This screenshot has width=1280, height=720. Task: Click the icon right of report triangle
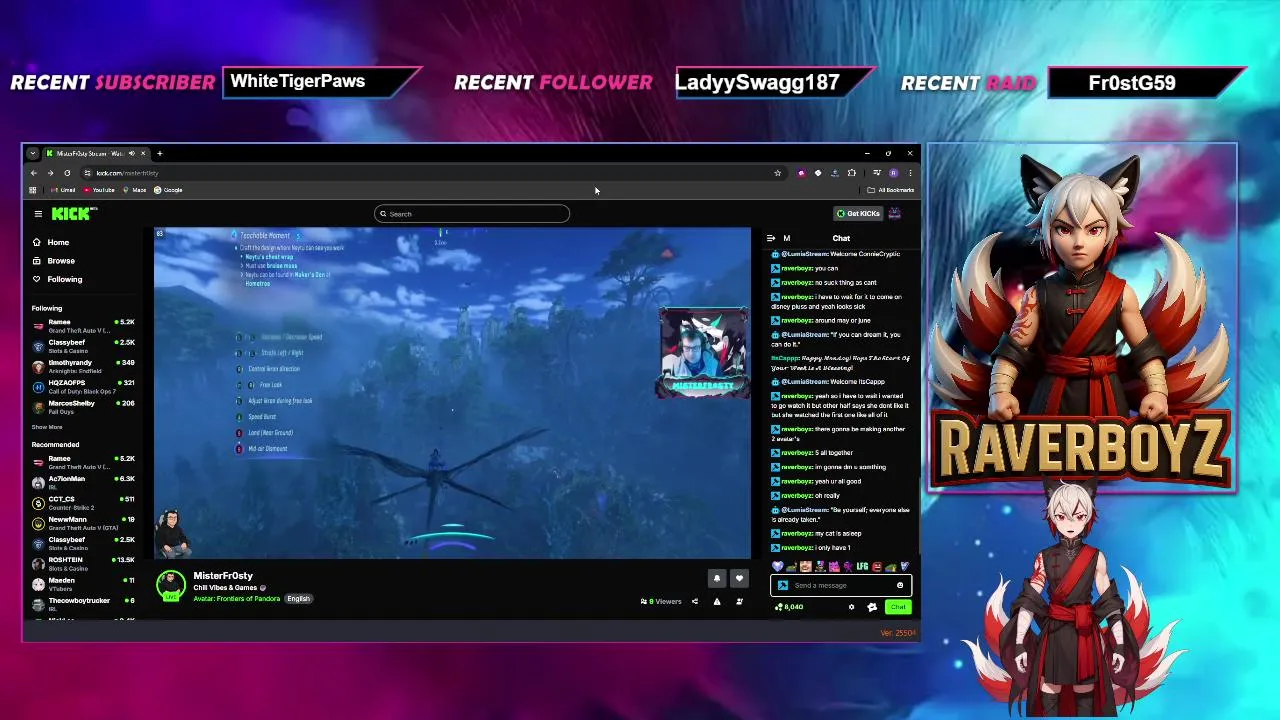tap(739, 601)
